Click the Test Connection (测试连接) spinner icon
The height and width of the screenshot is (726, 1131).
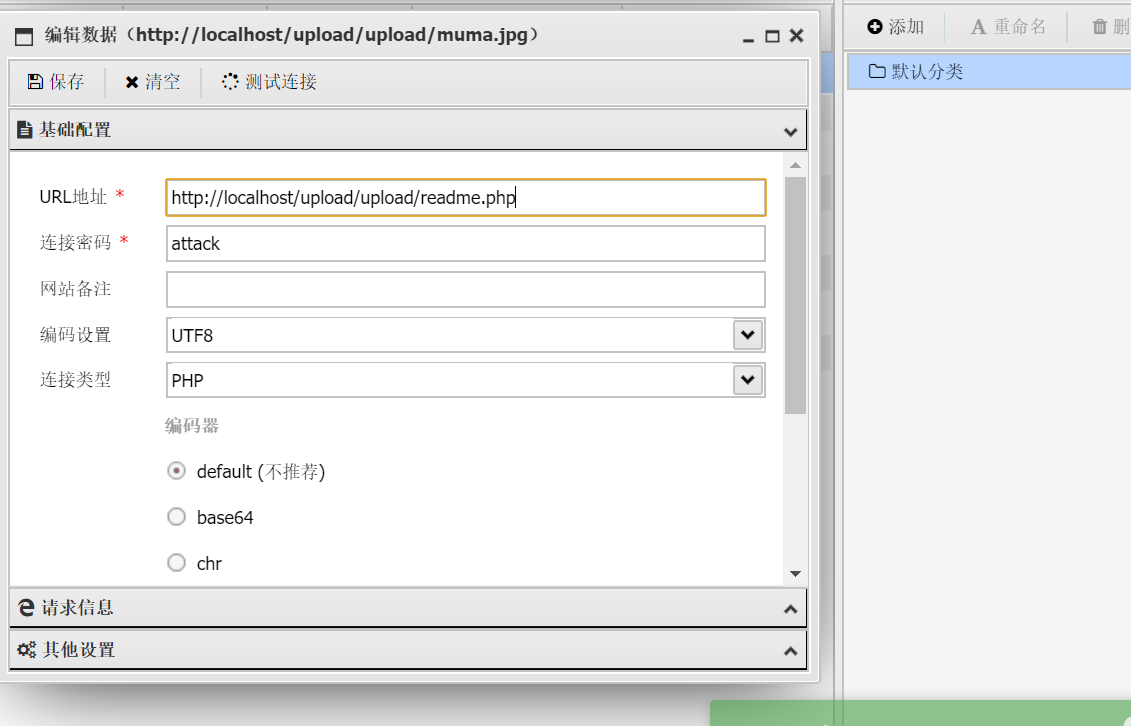tap(230, 82)
